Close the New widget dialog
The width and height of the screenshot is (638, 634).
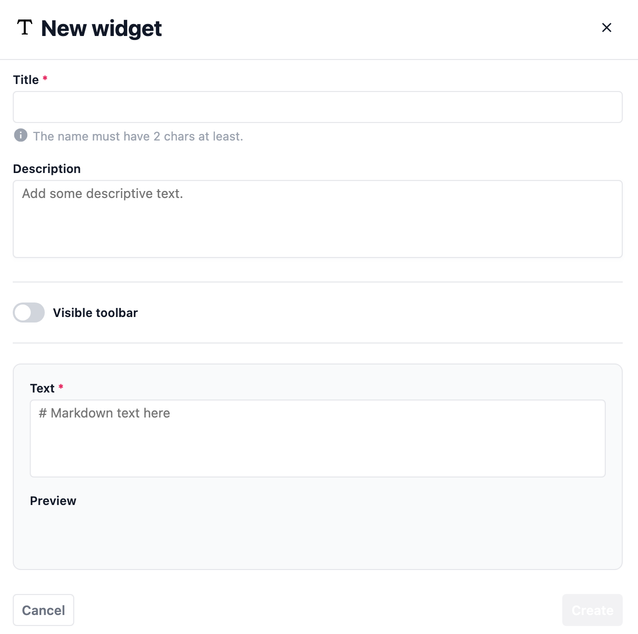click(606, 28)
